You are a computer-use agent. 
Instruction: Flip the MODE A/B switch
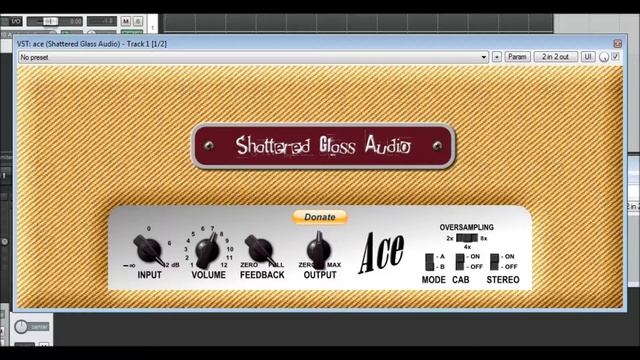[429, 262]
